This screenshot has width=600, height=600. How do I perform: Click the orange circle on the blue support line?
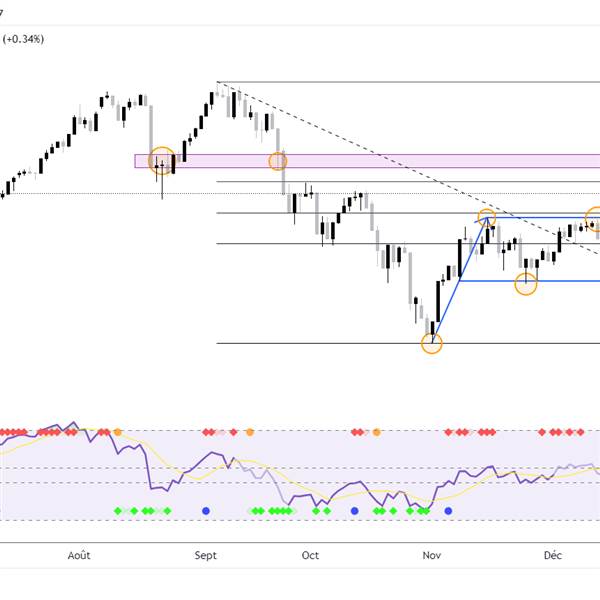pyautogui.click(x=526, y=284)
